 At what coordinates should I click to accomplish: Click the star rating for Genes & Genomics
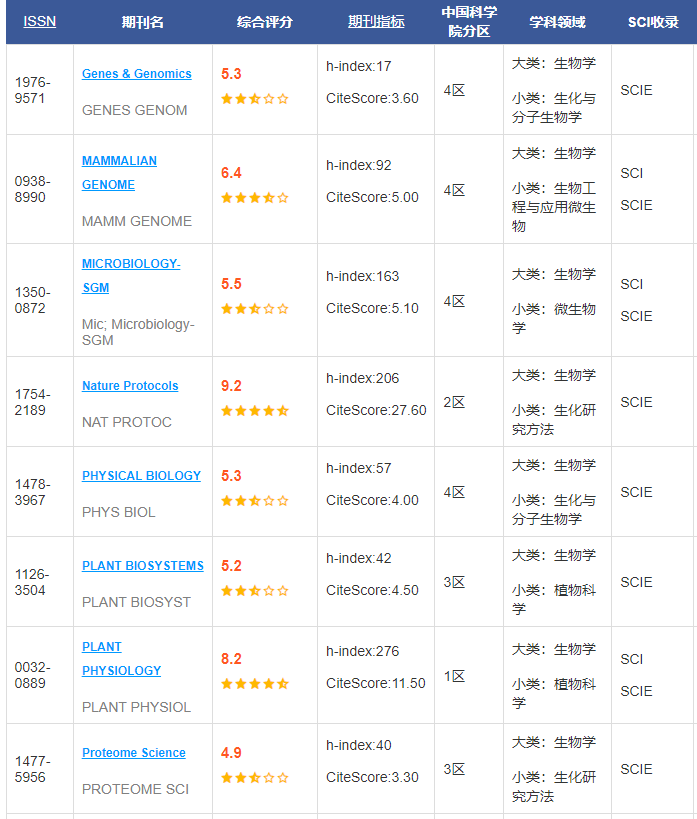pyautogui.click(x=254, y=99)
